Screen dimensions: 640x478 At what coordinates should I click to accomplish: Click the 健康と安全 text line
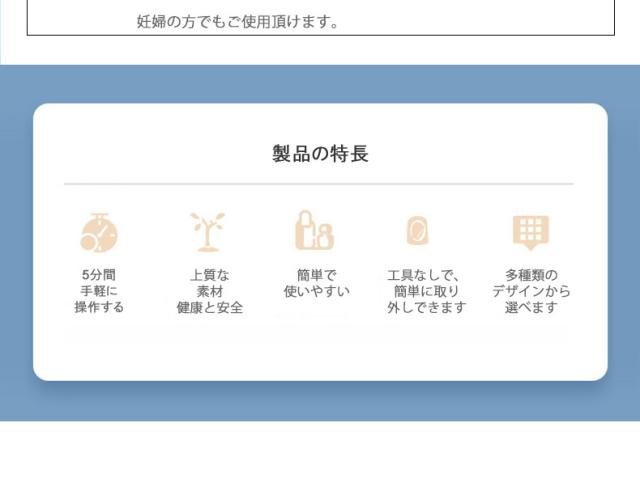coord(209,307)
